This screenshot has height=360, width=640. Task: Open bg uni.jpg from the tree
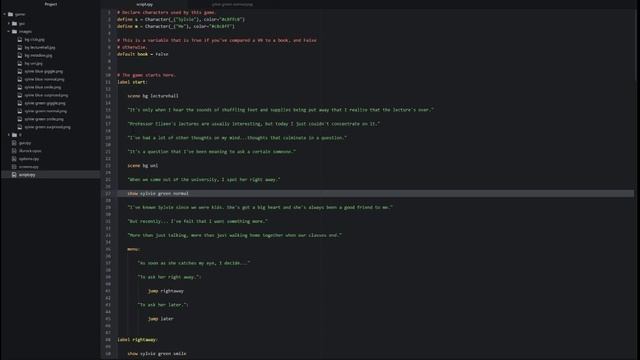click(33, 63)
